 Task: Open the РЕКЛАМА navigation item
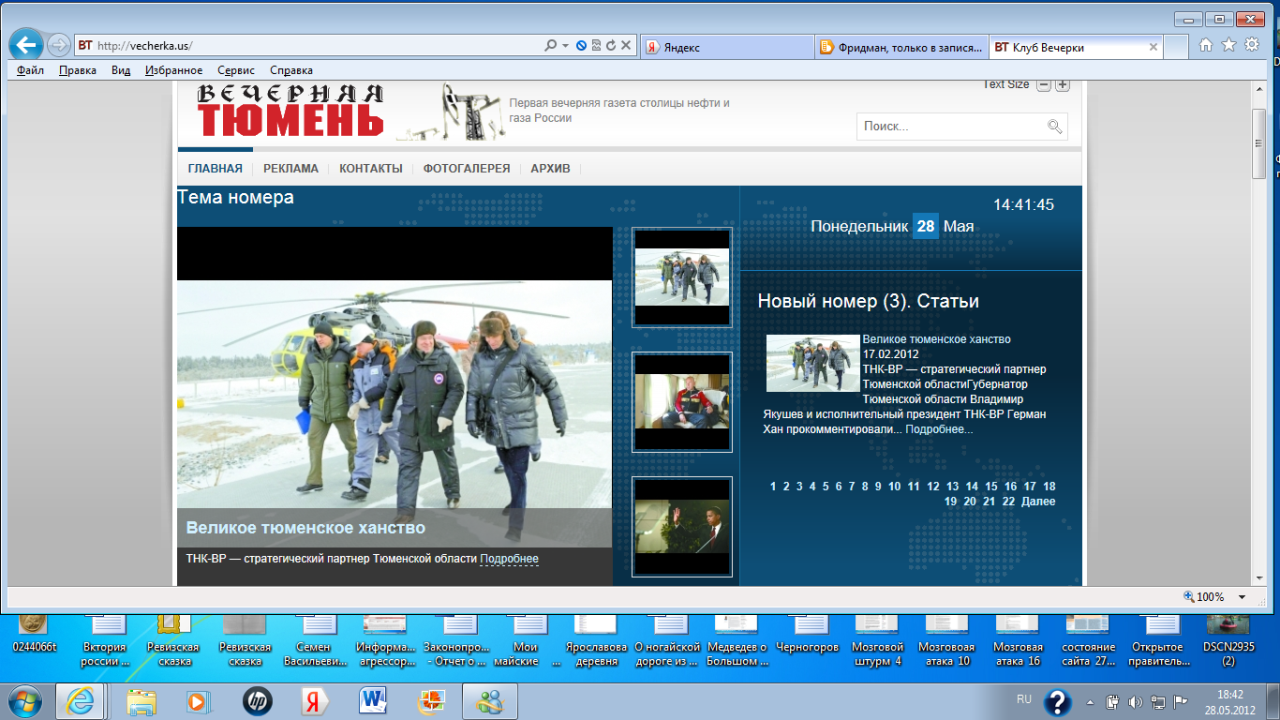tap(291, 169)
